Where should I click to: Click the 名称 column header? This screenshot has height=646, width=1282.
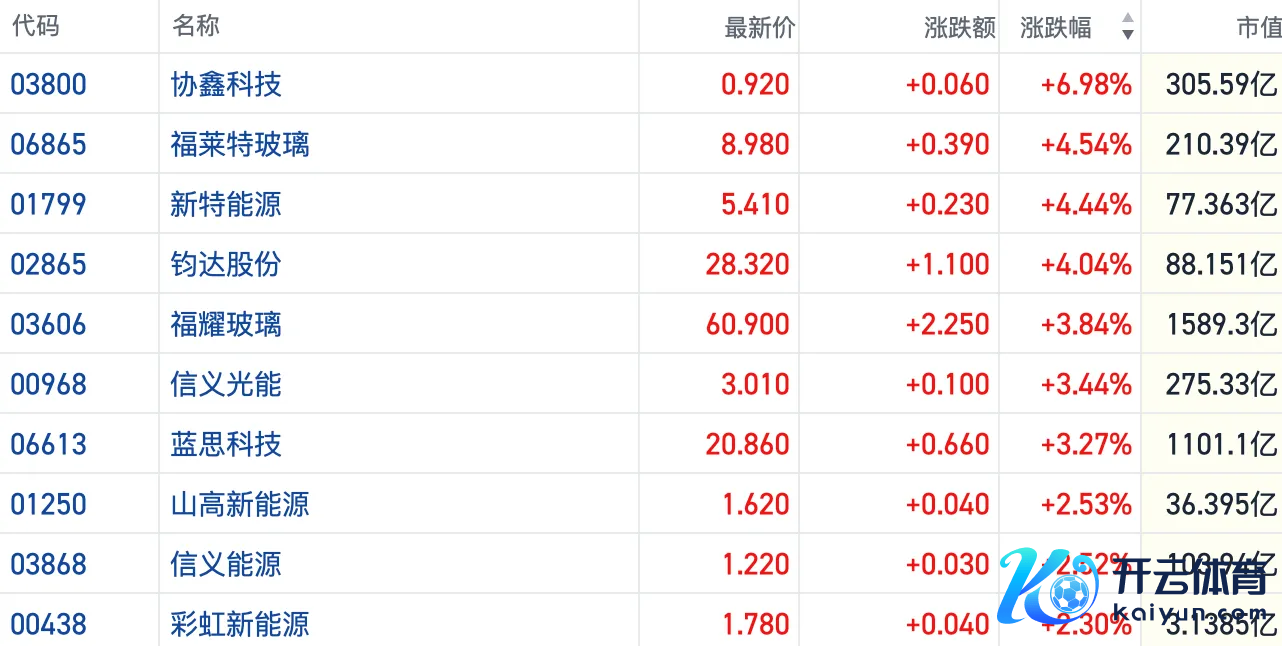196,27
